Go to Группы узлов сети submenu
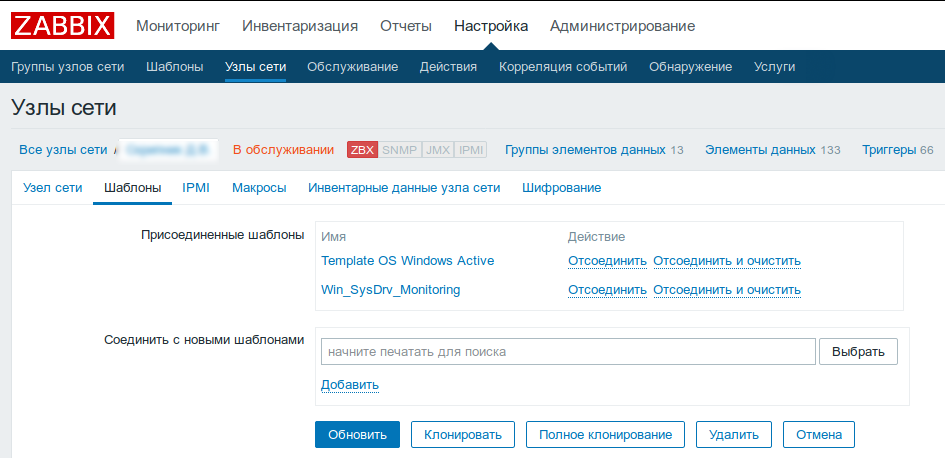This screenshot has width=945, height=458. pyautogui.click(x=68, y=67)
